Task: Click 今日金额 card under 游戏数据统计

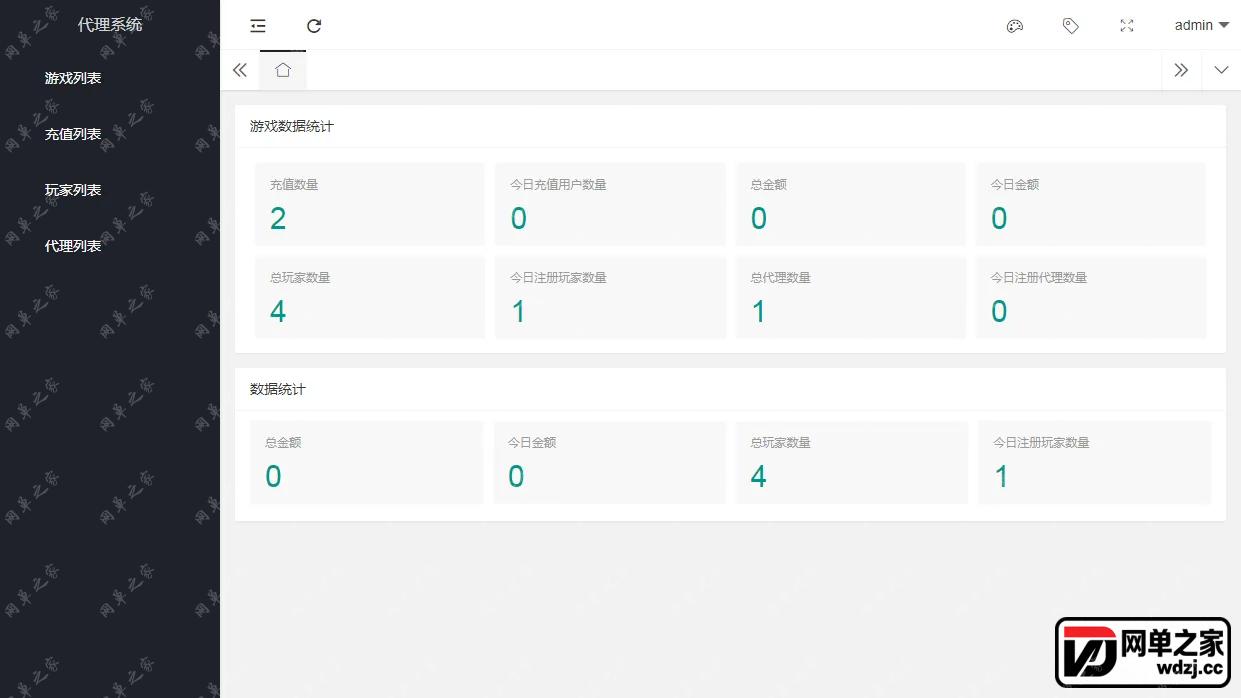Action: [1091, 204]
